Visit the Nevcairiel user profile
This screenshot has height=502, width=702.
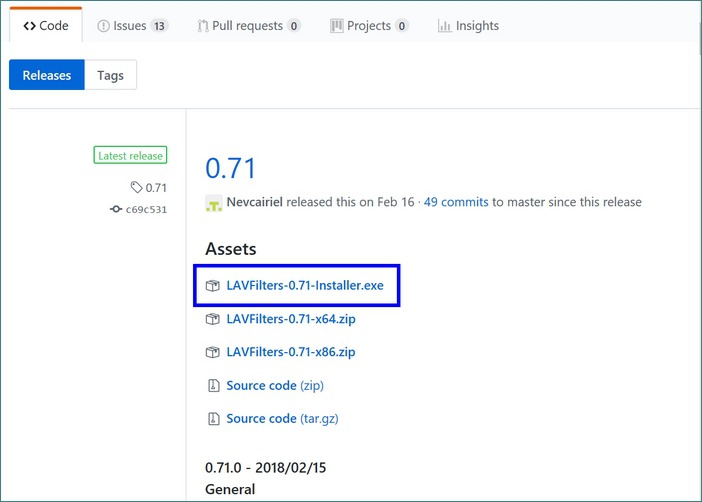[254, 202]
